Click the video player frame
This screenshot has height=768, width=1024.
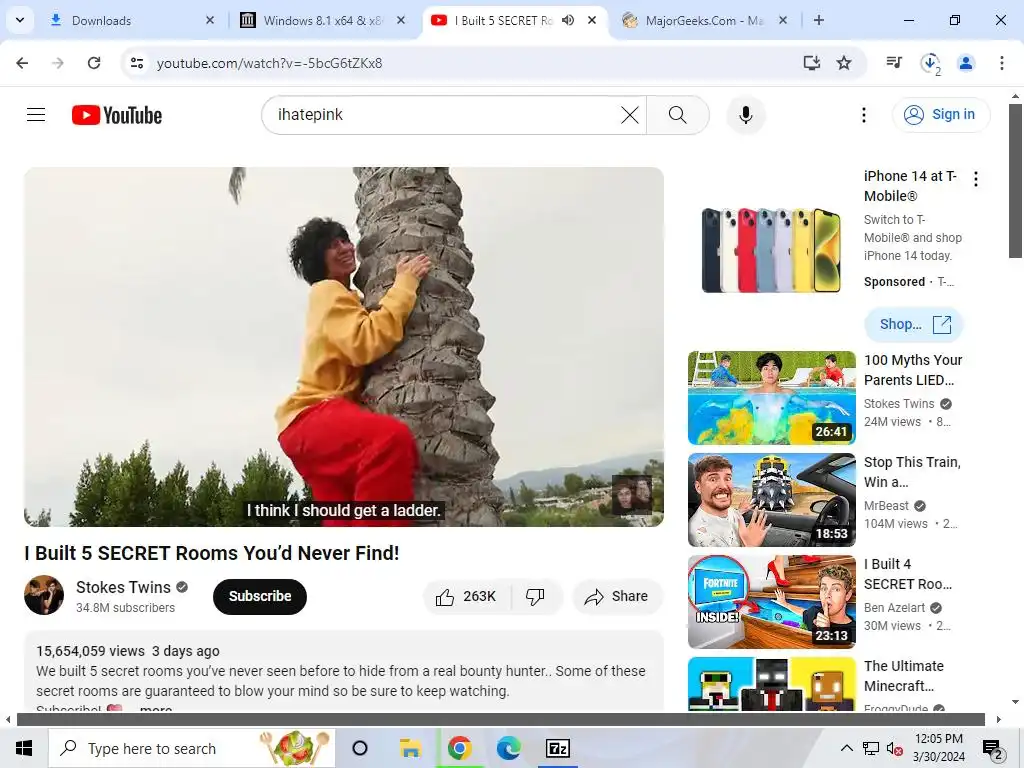(x=344, y=347)
